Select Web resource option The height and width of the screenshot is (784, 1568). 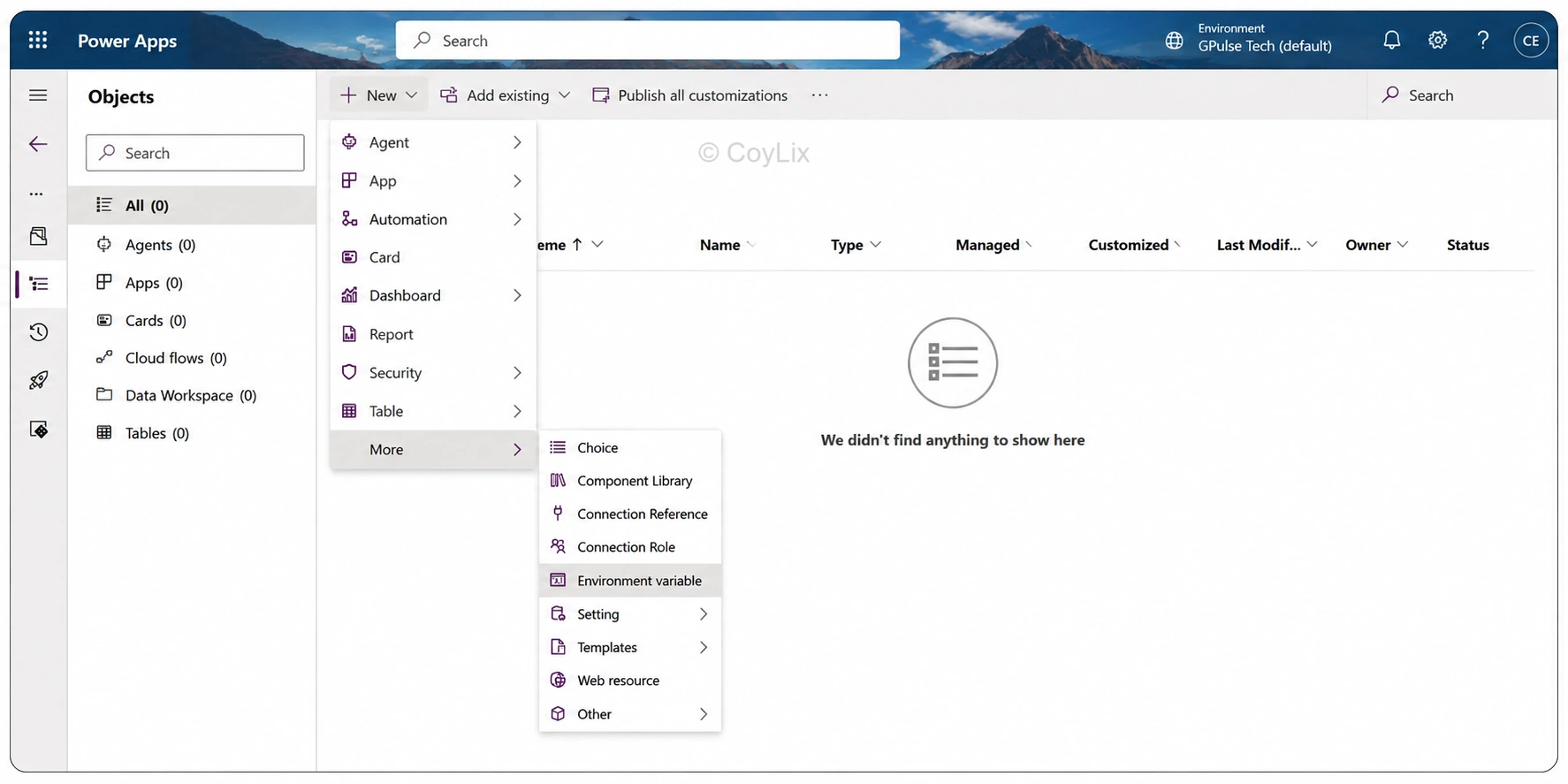630,681
